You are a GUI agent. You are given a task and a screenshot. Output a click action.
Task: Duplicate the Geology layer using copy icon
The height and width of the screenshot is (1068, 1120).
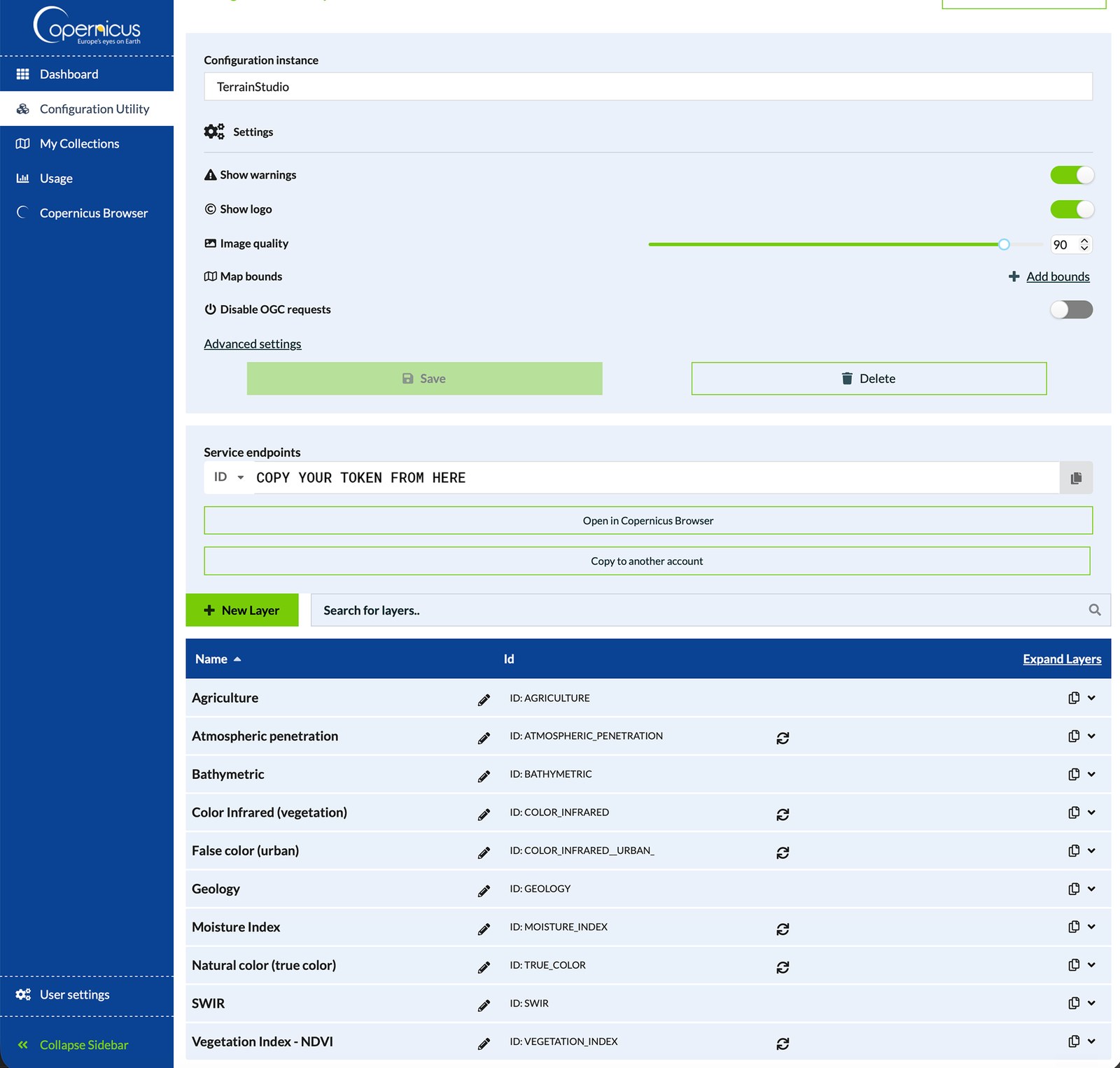1074,889
